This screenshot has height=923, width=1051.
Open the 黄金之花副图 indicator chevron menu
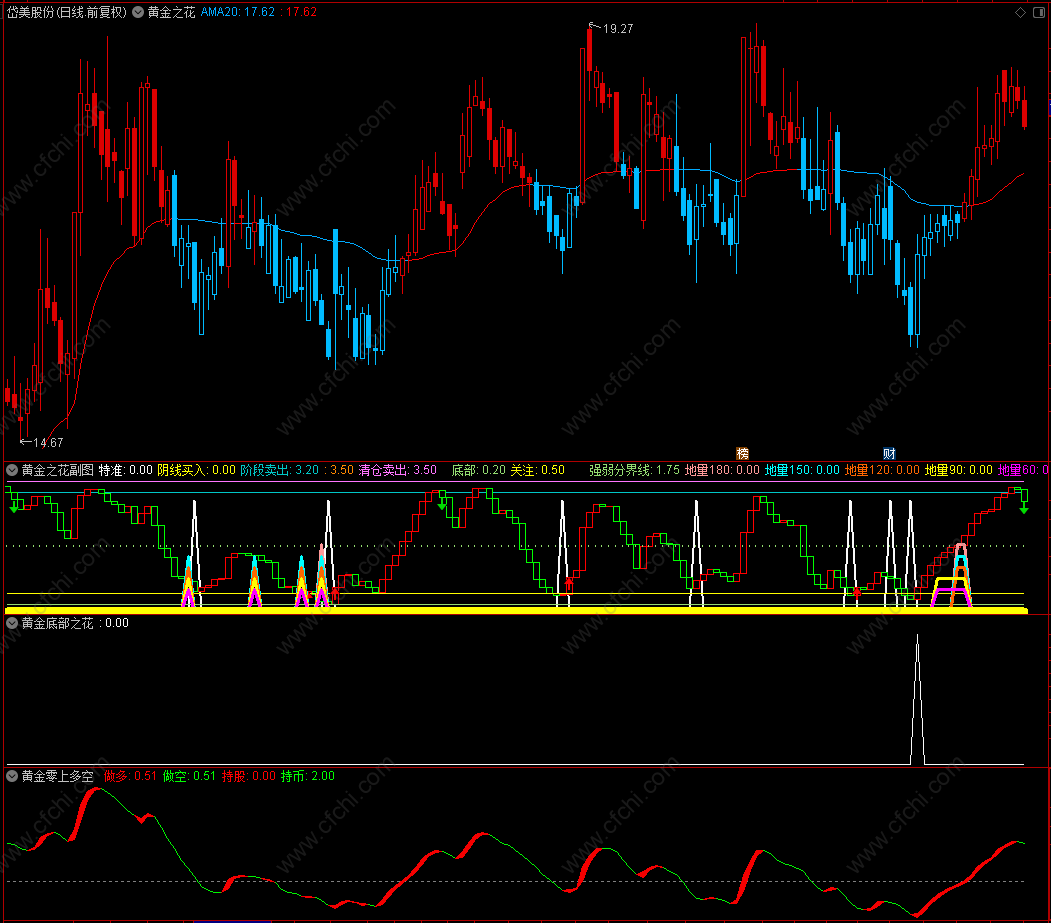coord(12,471)
